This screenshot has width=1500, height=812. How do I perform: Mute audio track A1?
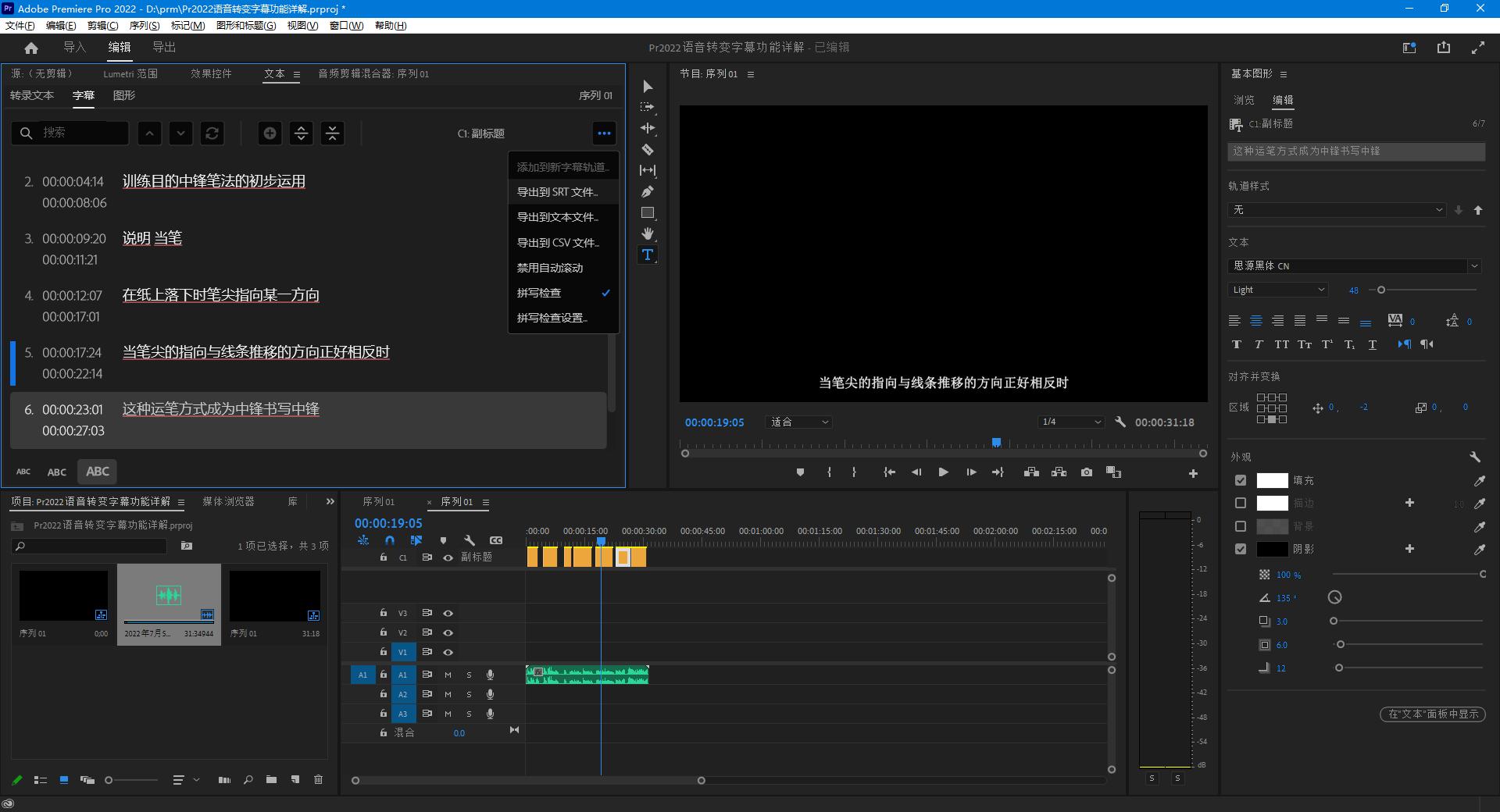(x=448, y=675)
